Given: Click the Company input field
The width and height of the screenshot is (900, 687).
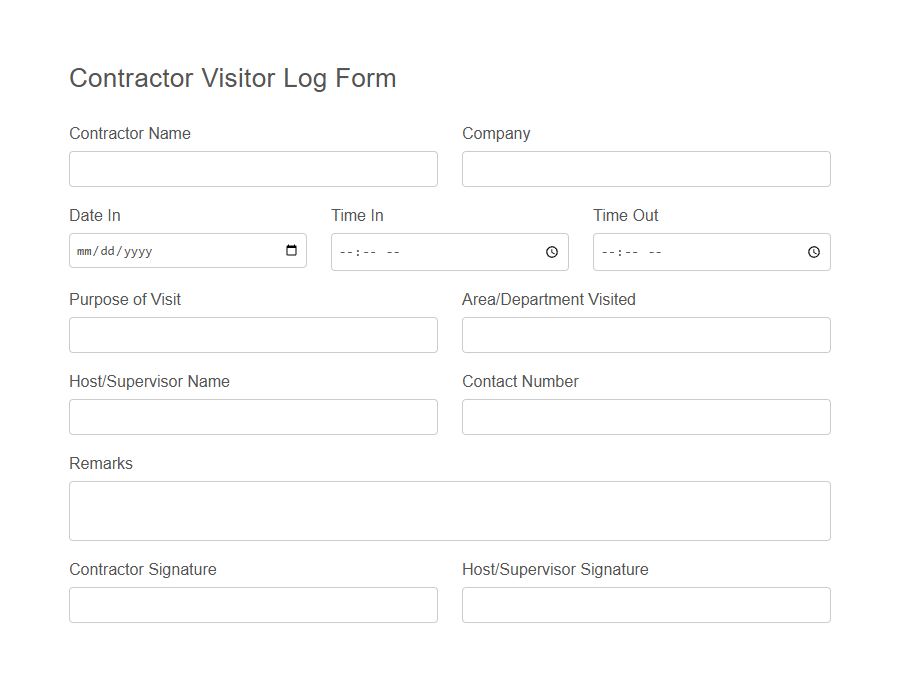Looking at the screenshot, I should coord(645,169).
